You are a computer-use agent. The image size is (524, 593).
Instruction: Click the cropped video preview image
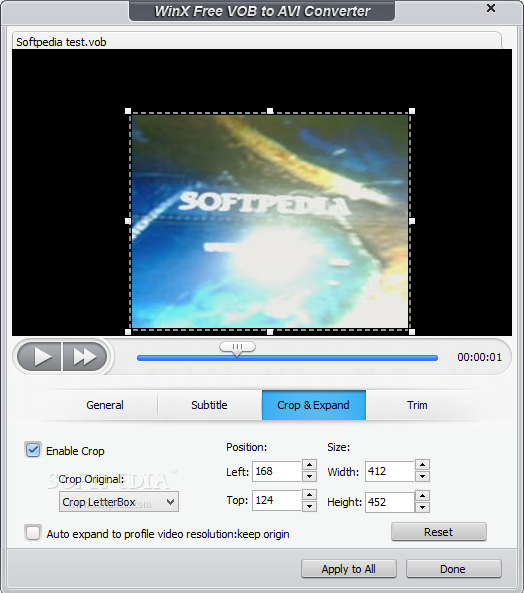[270, 222]
